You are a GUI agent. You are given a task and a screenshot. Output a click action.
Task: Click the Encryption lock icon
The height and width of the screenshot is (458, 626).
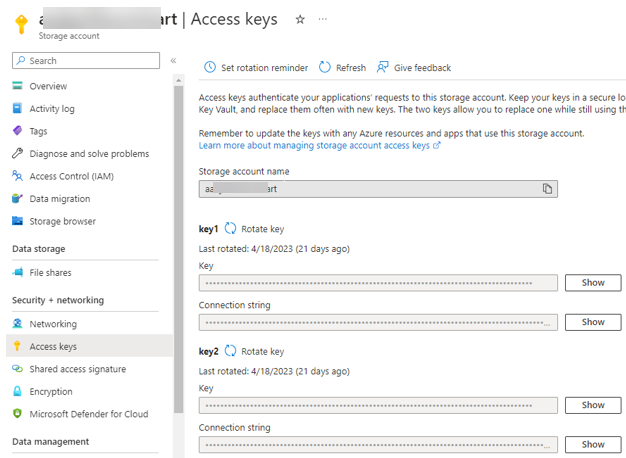(17, 391)
